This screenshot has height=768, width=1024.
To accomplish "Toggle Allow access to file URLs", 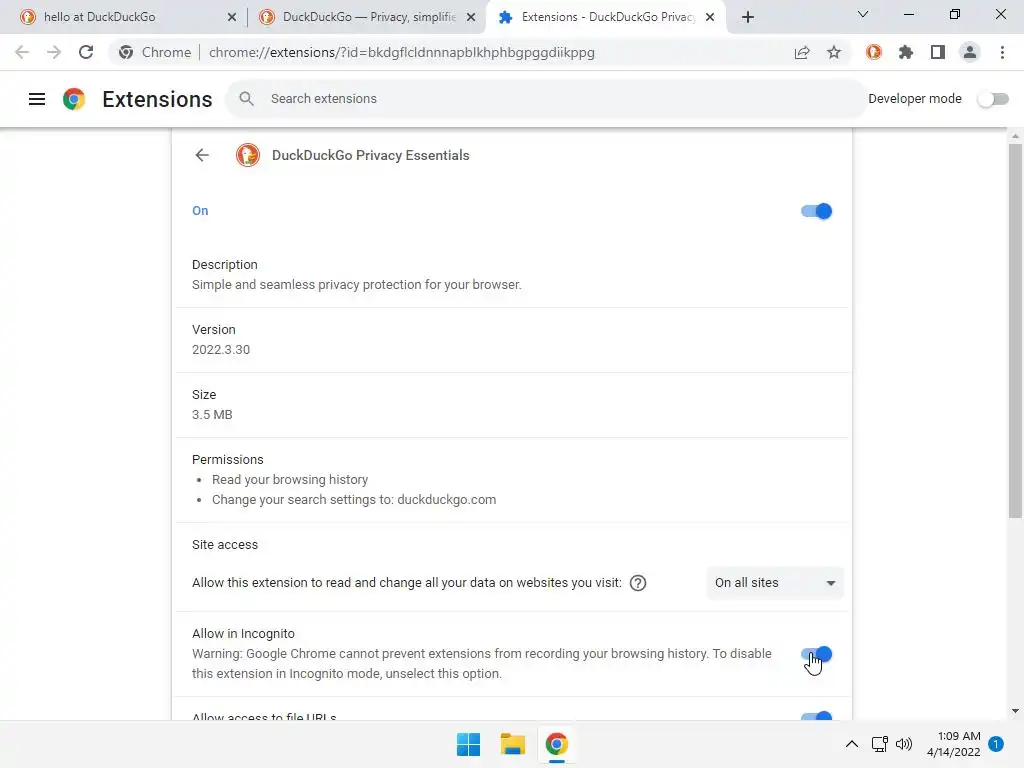I will (x=816, y=716).
